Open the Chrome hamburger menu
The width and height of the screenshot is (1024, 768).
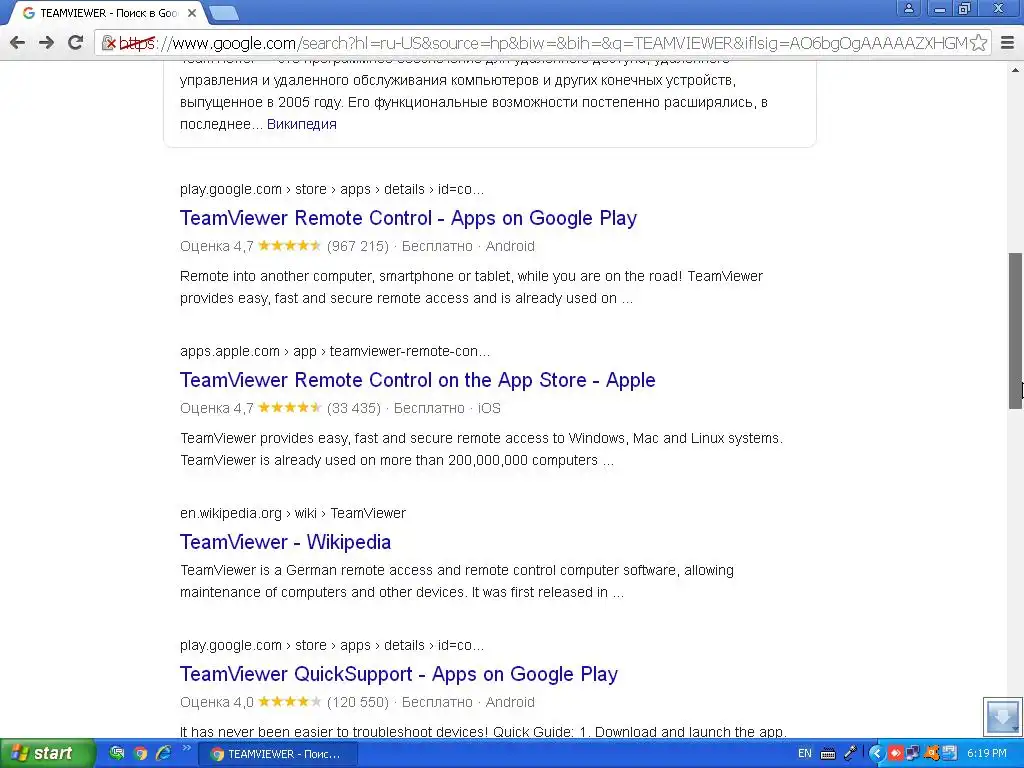click(x=1007, y=43)
